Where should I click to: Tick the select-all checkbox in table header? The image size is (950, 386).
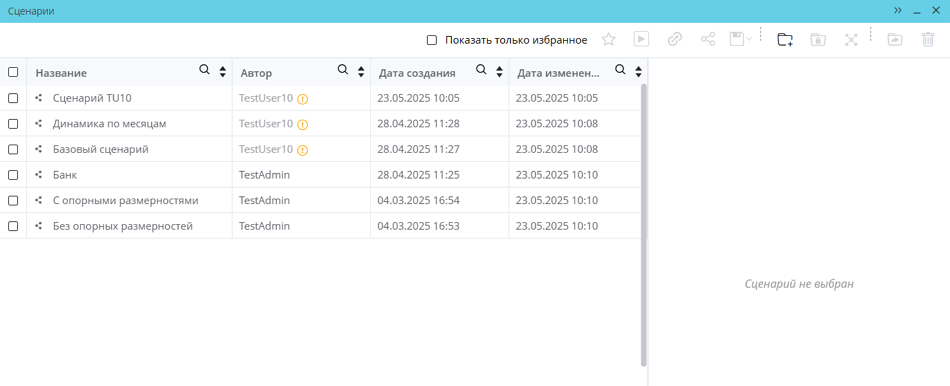[13, 72]
